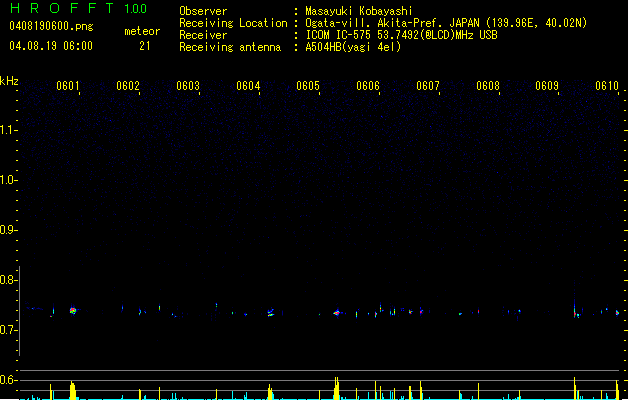629x400 pixels.
Task: Click the meteor count value 21
Action: pos(145,46)
